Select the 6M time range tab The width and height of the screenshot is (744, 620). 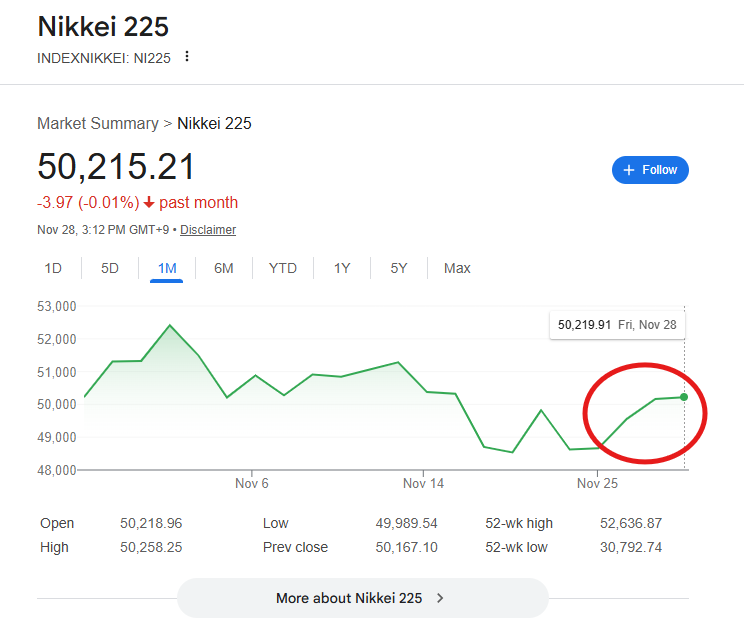pos(223,268)
